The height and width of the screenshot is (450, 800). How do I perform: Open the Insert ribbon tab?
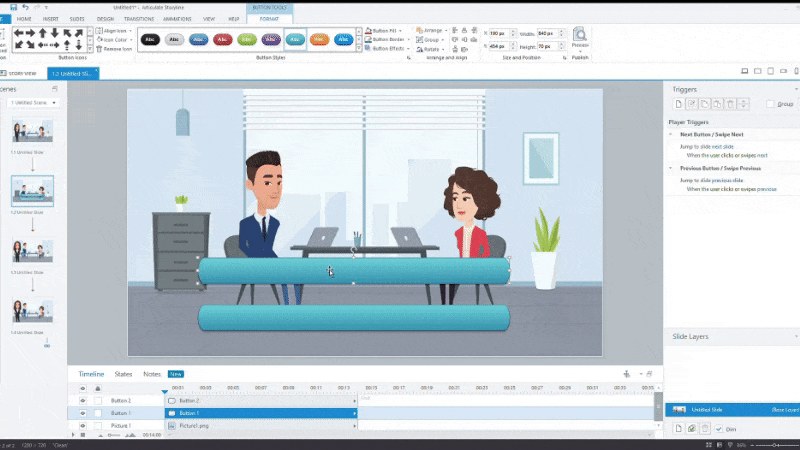tap(52, 18)
